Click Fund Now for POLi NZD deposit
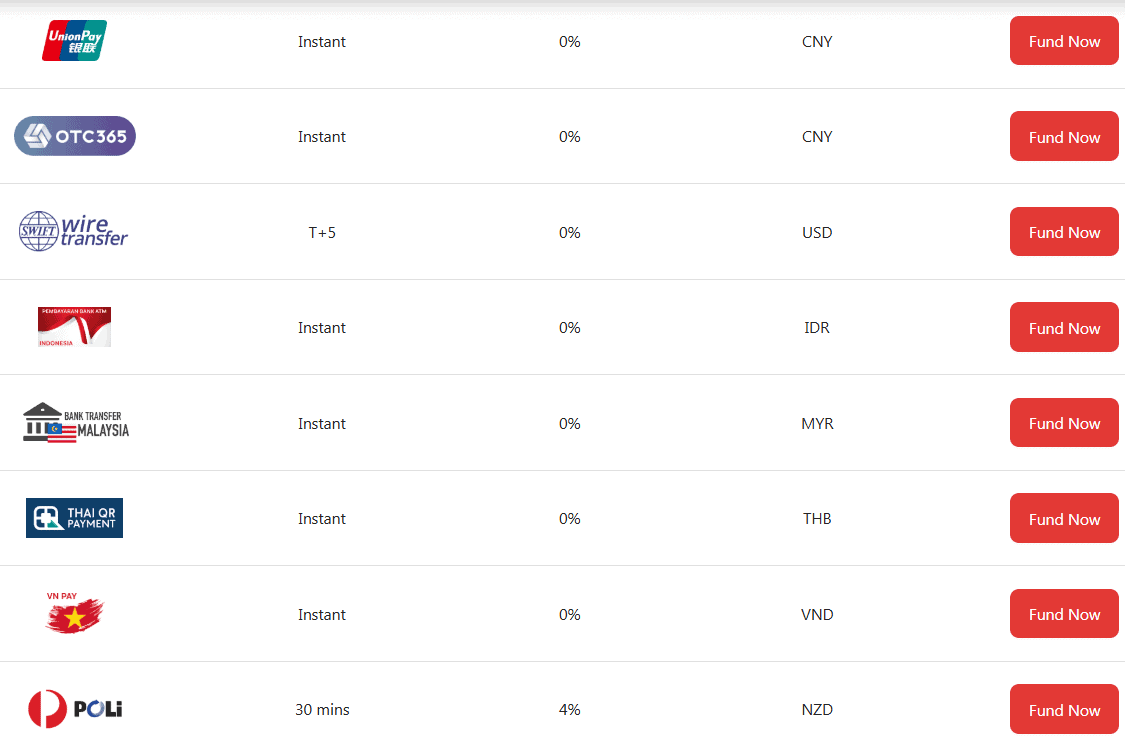 1064,709
